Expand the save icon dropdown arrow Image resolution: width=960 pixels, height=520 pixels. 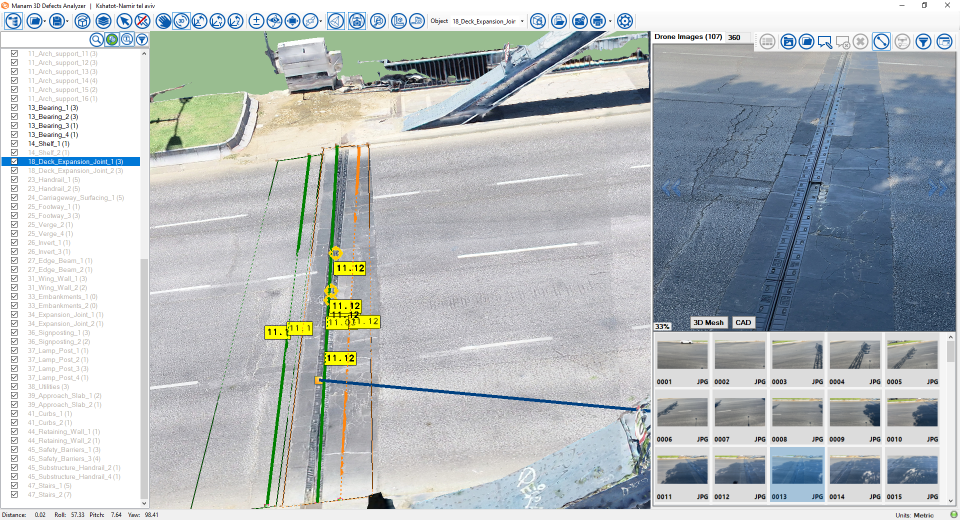(x=67, y=21)
